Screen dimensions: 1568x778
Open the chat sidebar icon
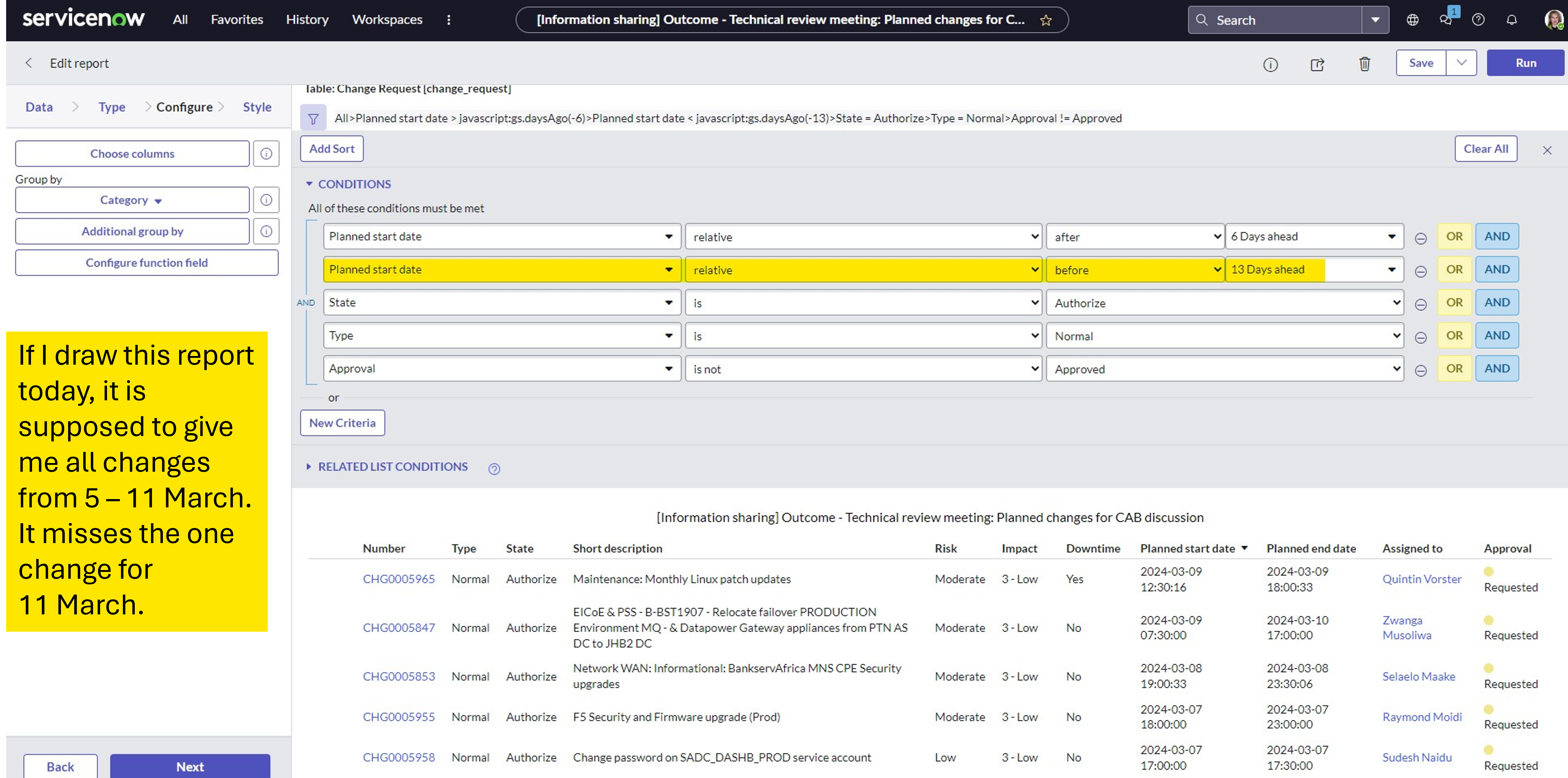tap(1446, 20)
